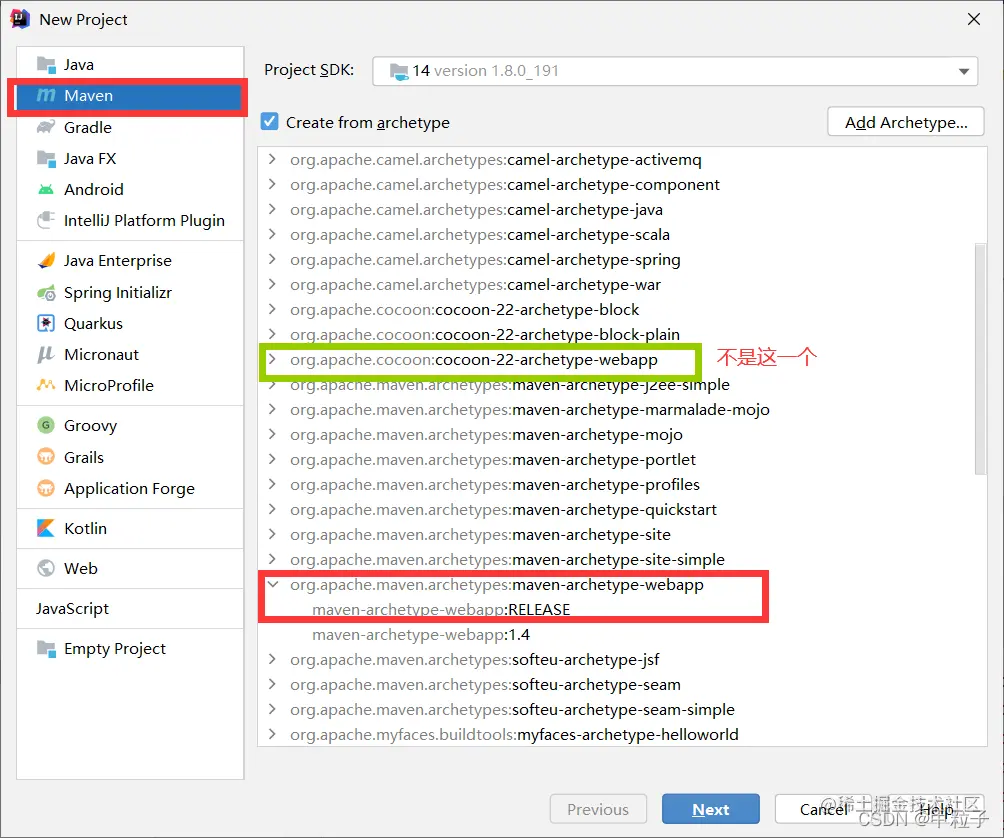Select JavaScript project type
Viewport: 1004px width, 838px height.
[x=130, y=608]
